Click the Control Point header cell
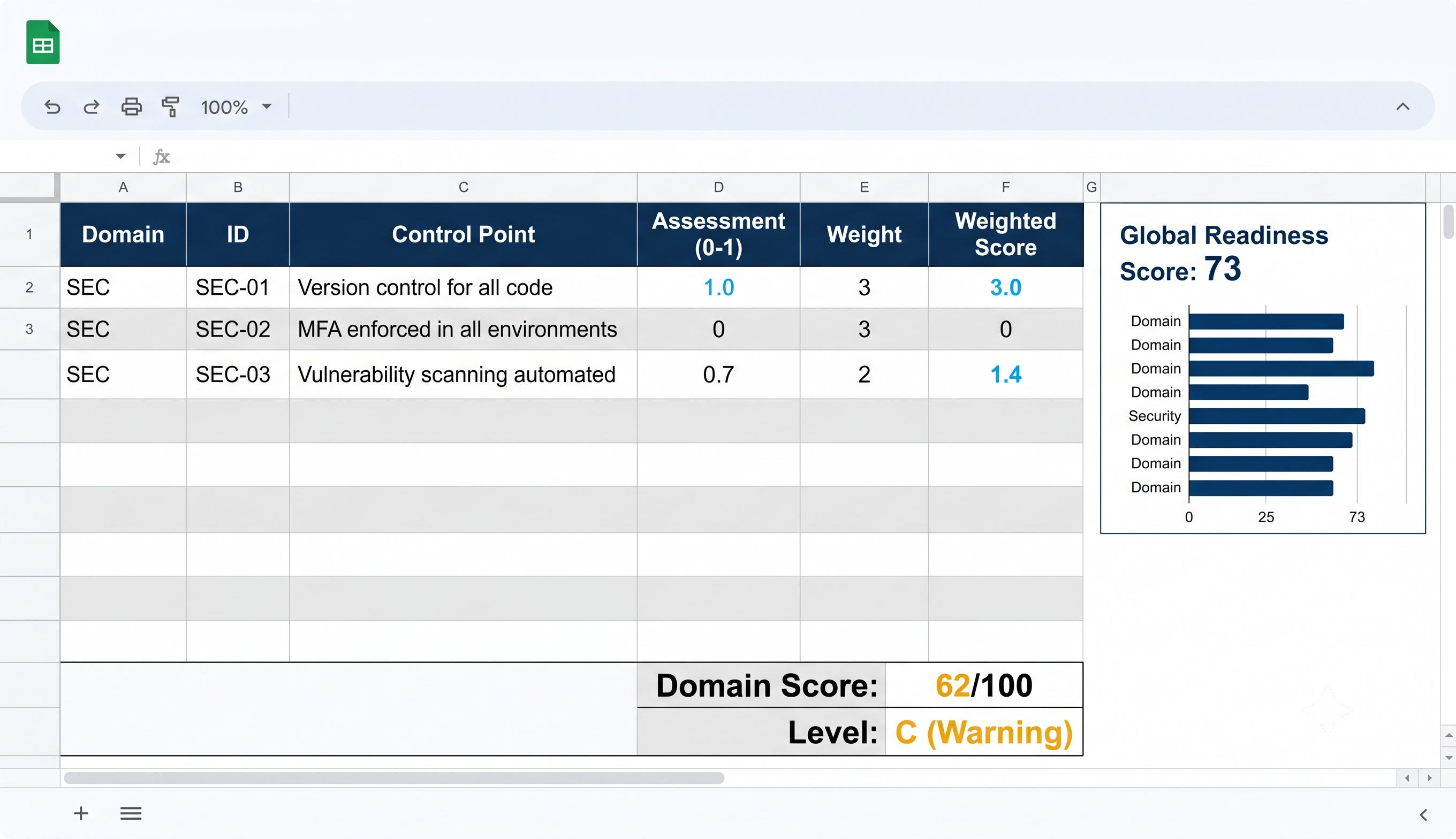The height and width of the screenshot is (839, 1456). point(463,234)
